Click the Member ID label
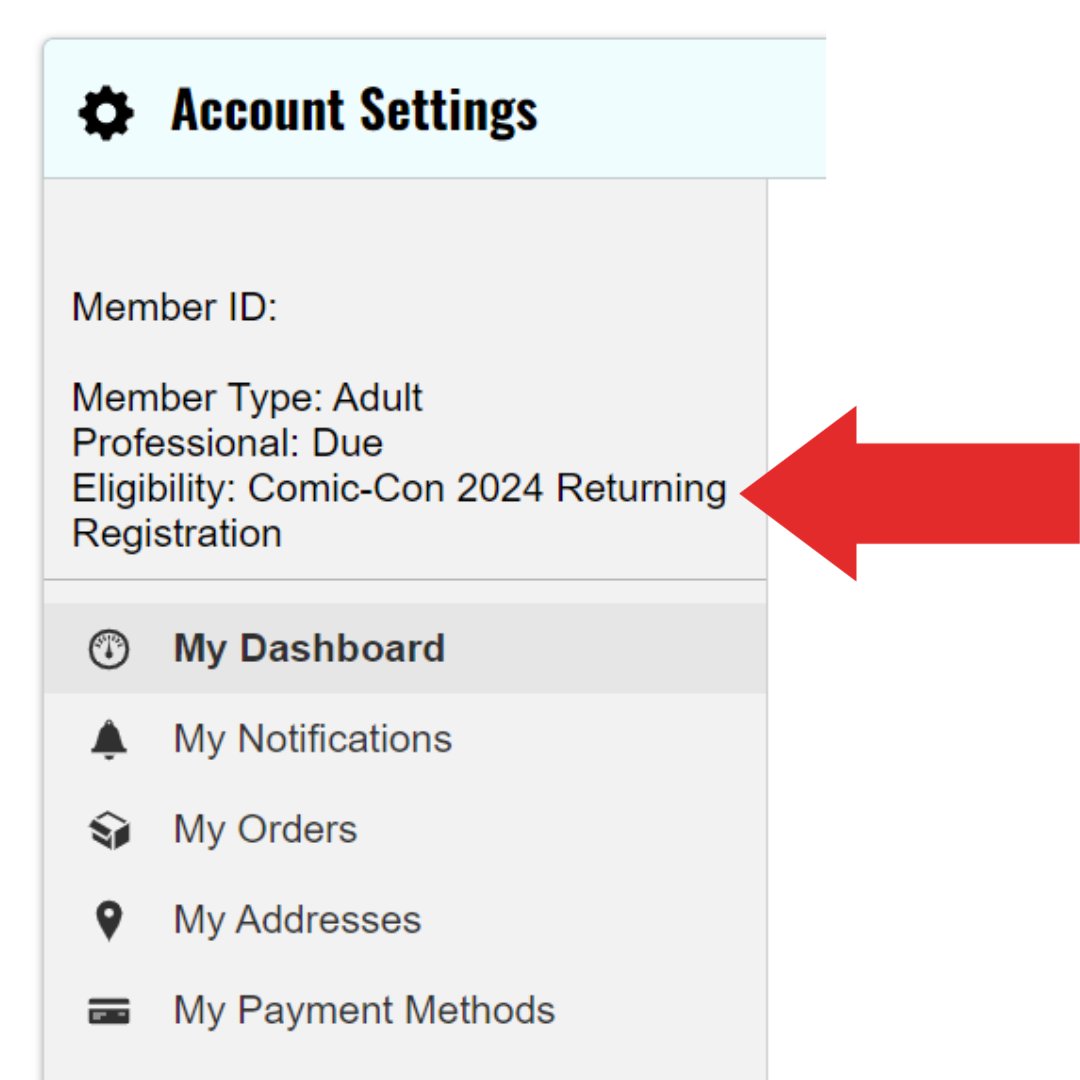Image resolution: width=1080 pixels, height=1080 pixels. [174, 307]
